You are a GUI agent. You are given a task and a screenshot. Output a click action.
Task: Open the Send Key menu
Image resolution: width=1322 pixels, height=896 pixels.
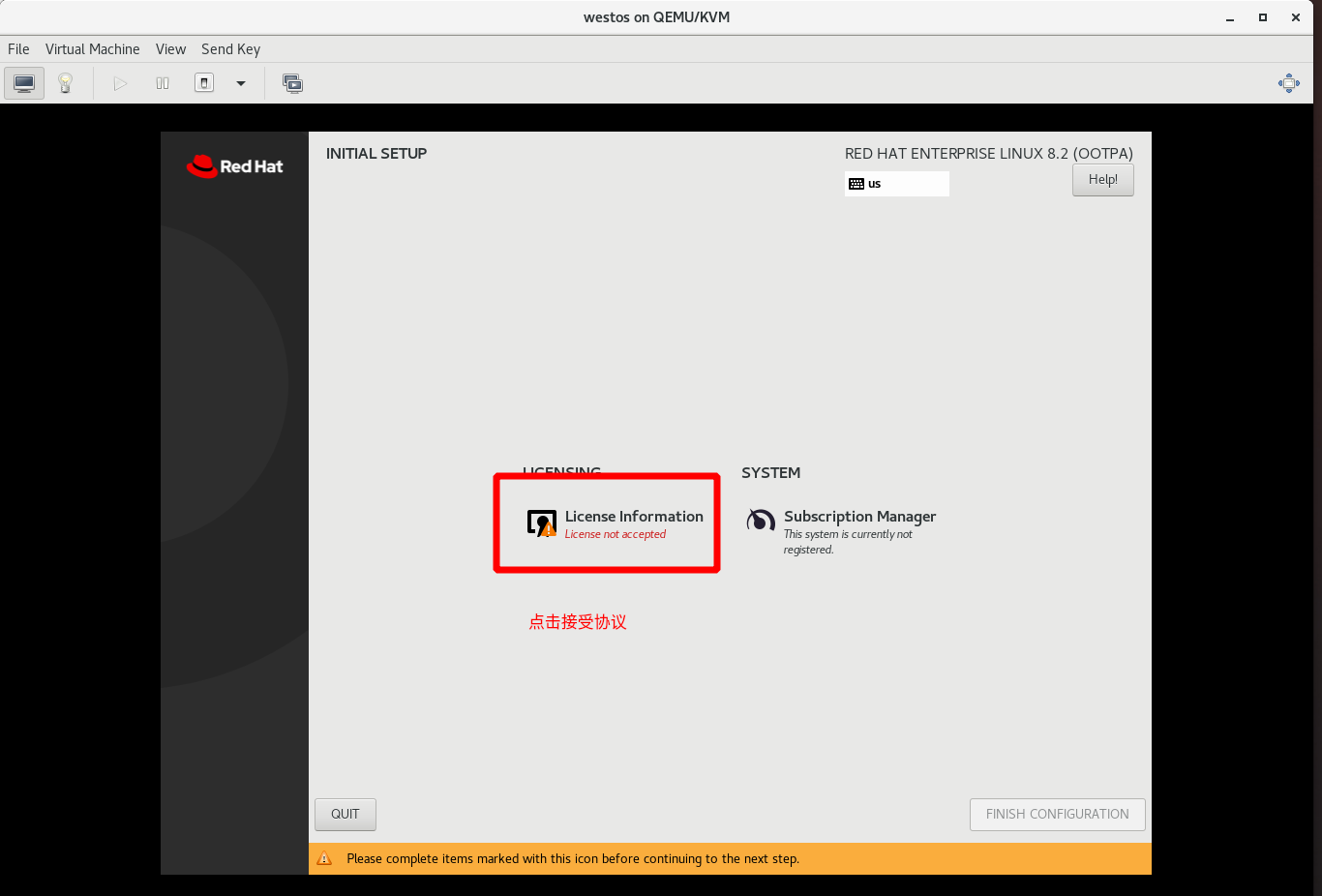click(230, 49)
